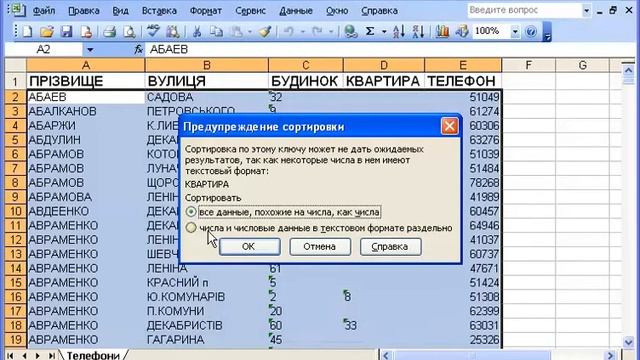Image resolution: width=640 pixels, height=360 pixels.
Task: Cut selection with the scissors icon
Action: (197, 31)
